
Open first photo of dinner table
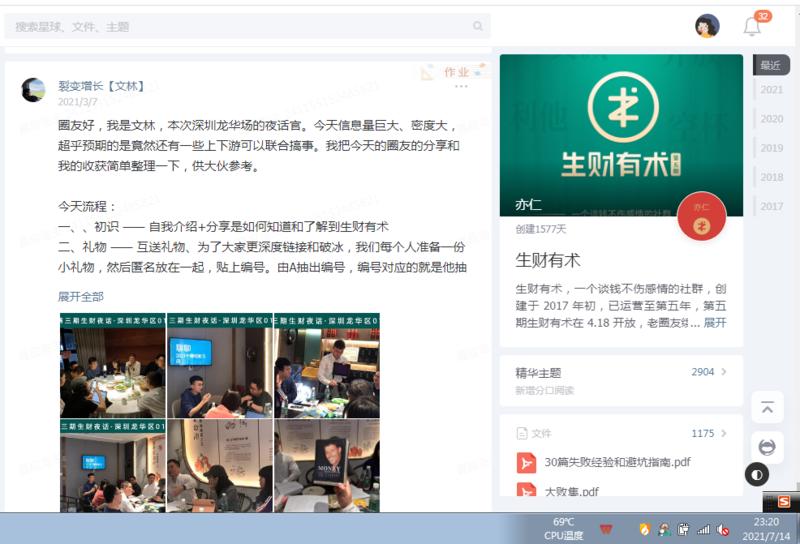pos(113,365)
